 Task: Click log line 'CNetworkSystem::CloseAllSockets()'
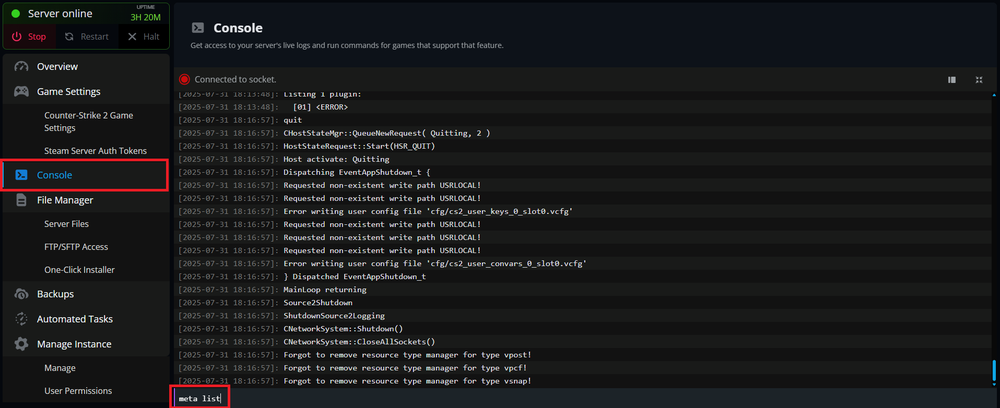(359, 342)
